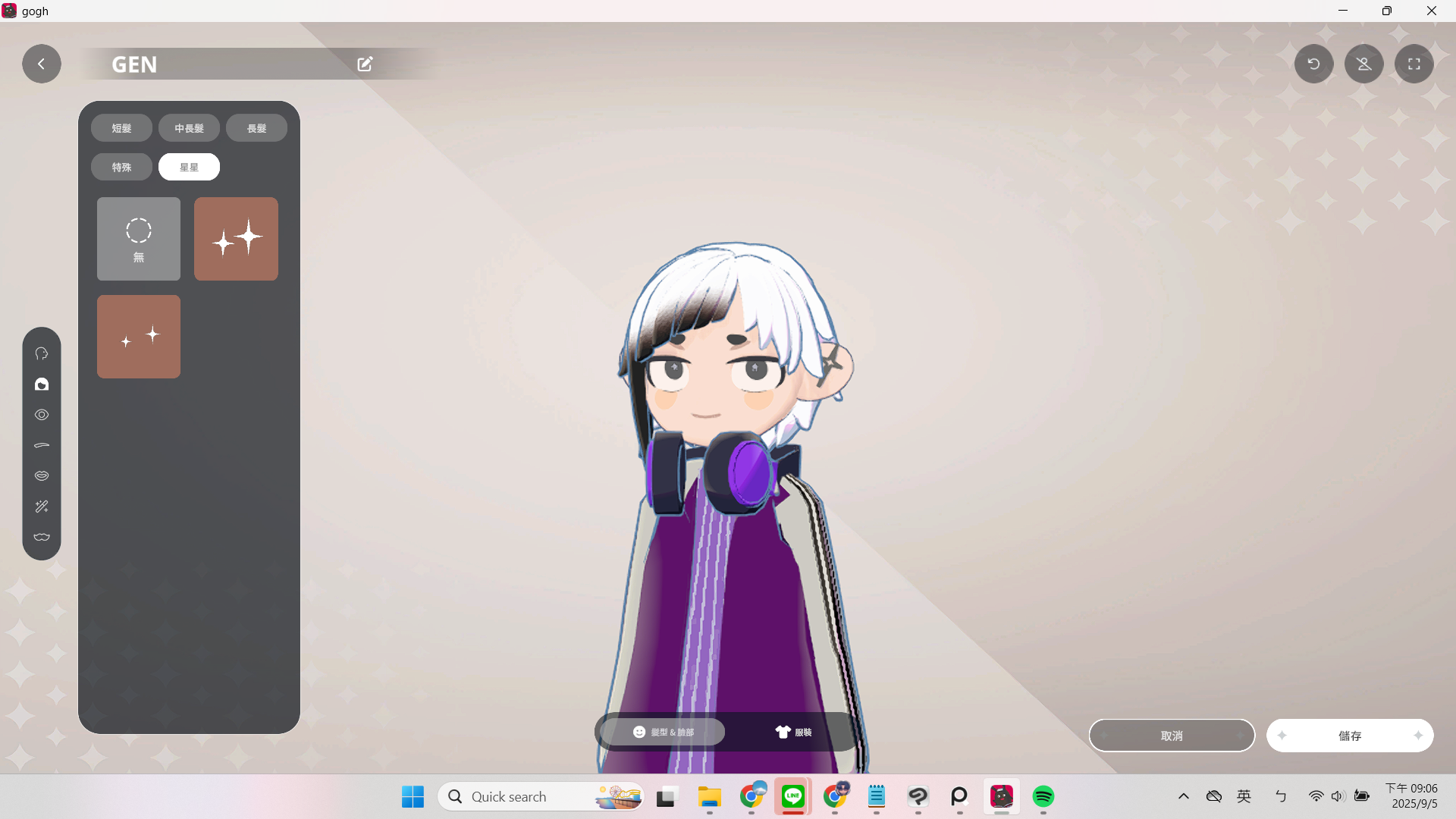Select the small stars hair accessory

(x=139, y=337)
